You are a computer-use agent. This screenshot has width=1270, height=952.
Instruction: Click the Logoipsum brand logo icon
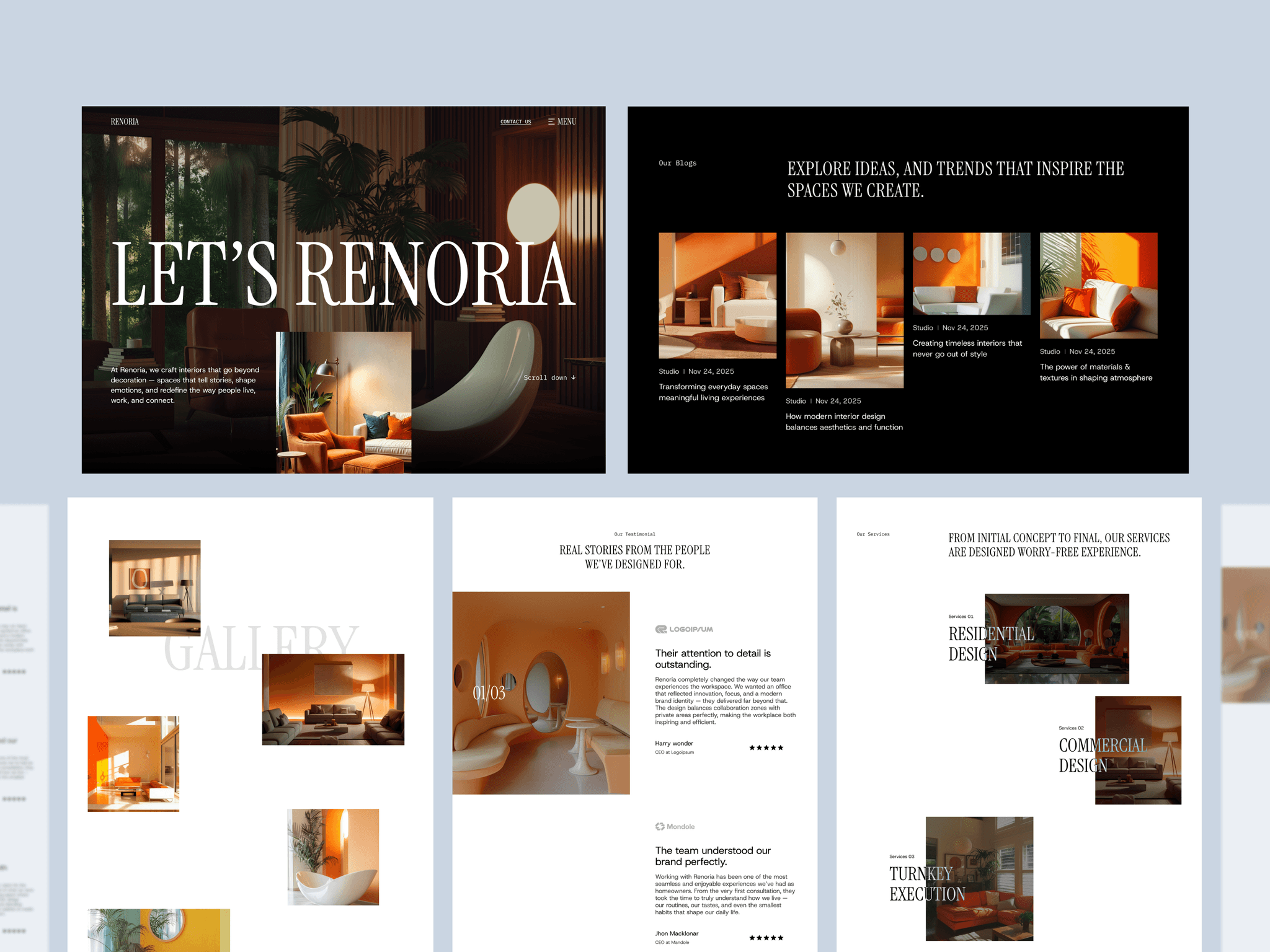660,629
